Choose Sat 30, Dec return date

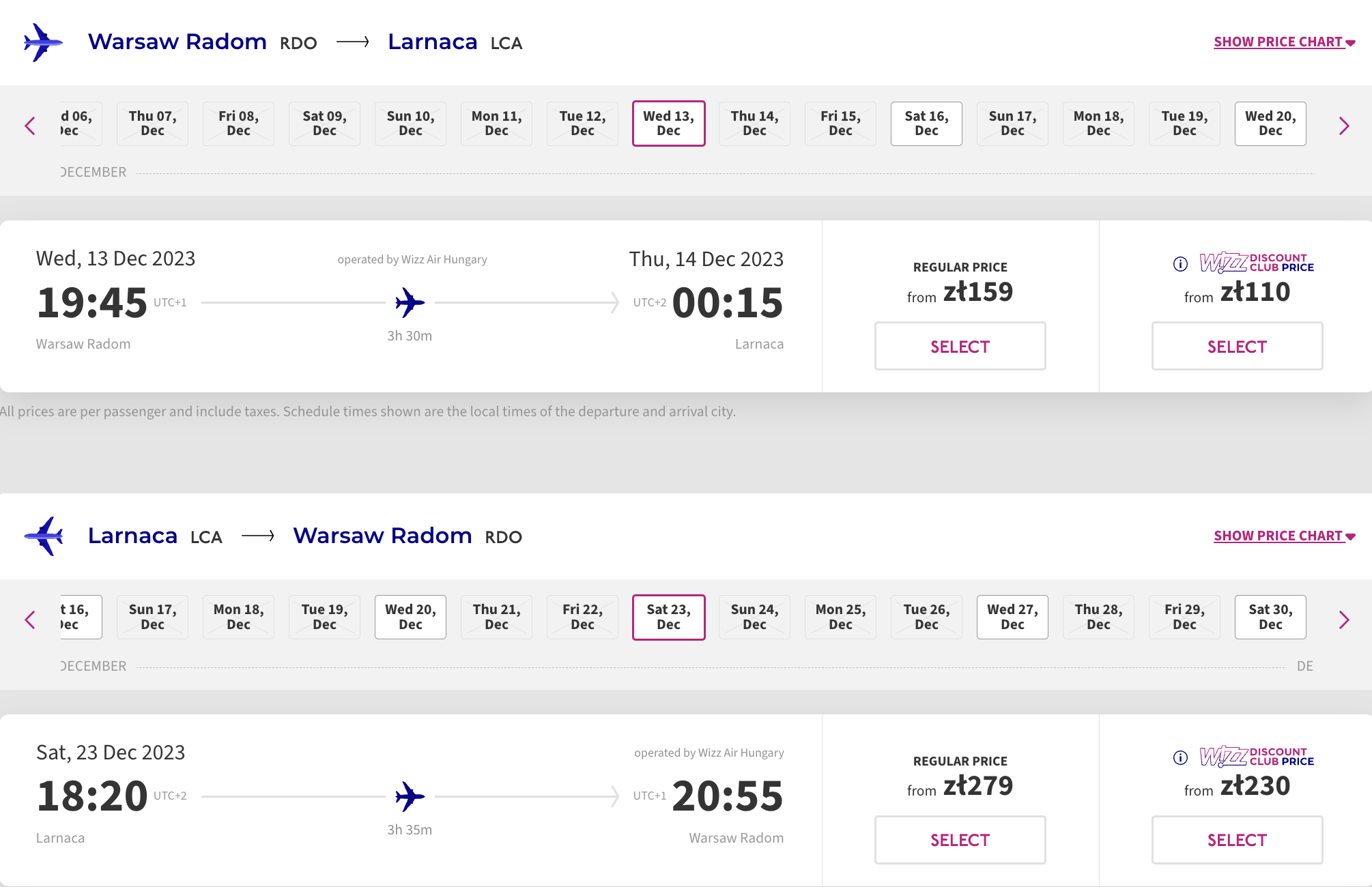tap(1270, 617)
